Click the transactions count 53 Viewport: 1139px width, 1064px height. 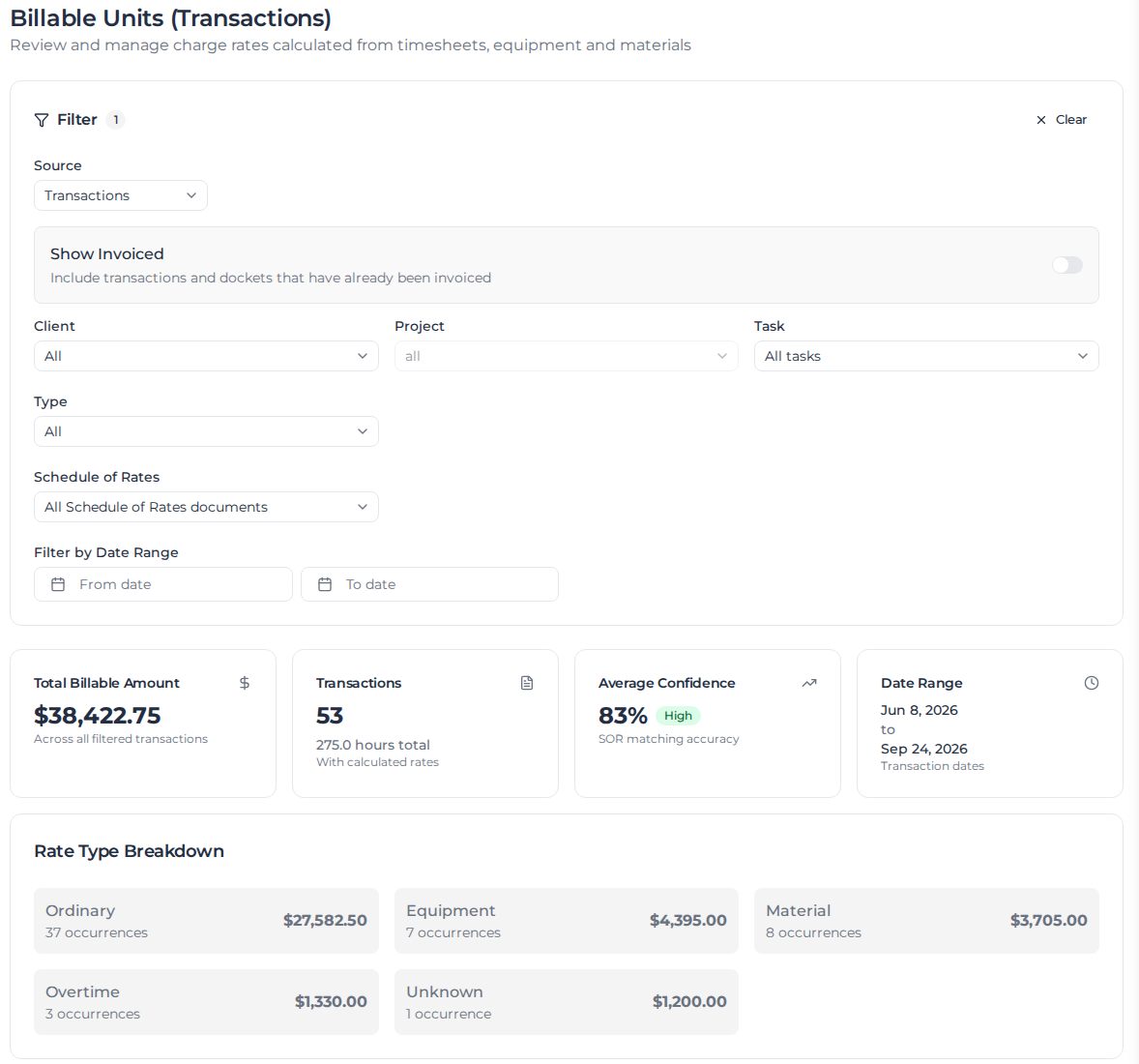tap(329, 716)
